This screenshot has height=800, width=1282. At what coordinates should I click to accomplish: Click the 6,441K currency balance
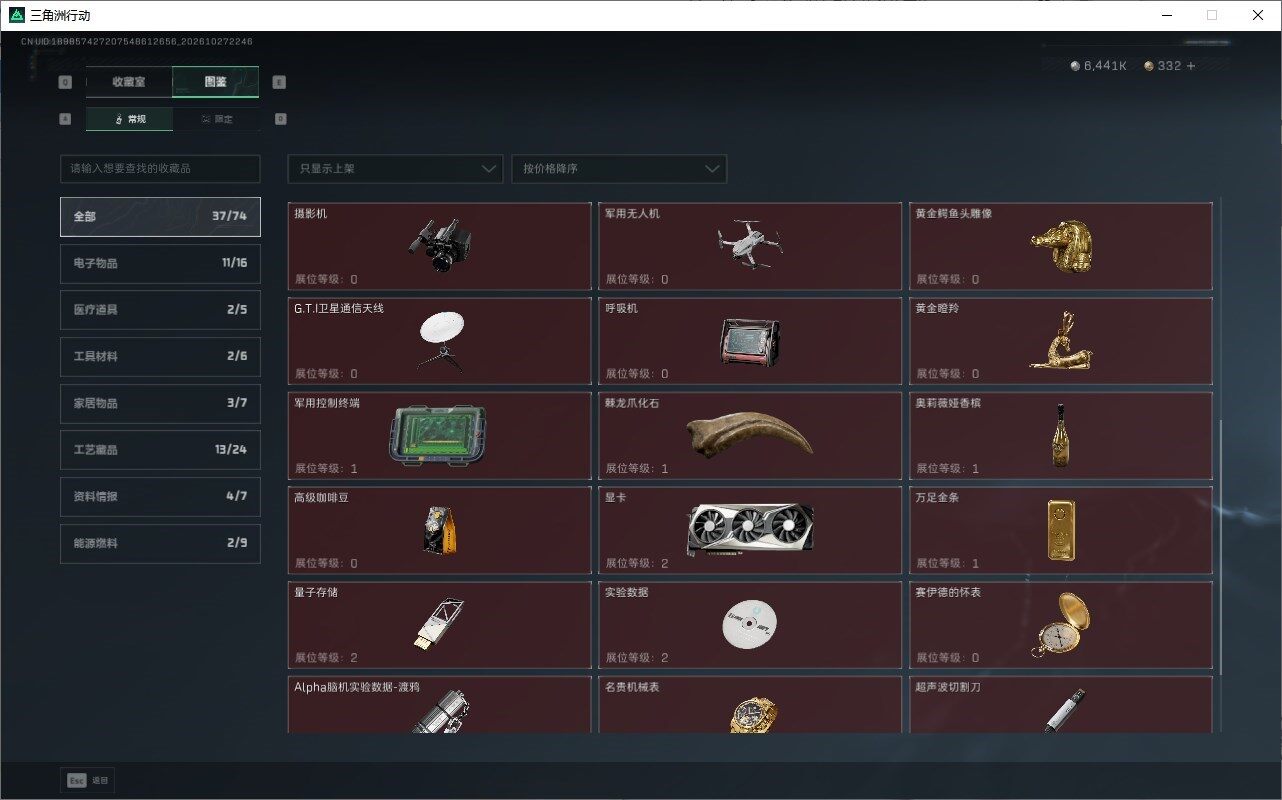pyautogui.click(x=1099, y=66)
